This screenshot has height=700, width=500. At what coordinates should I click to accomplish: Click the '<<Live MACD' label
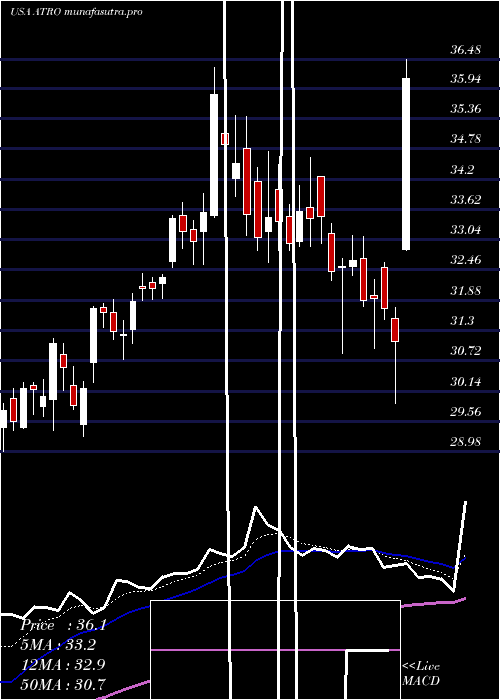point(421,674)
